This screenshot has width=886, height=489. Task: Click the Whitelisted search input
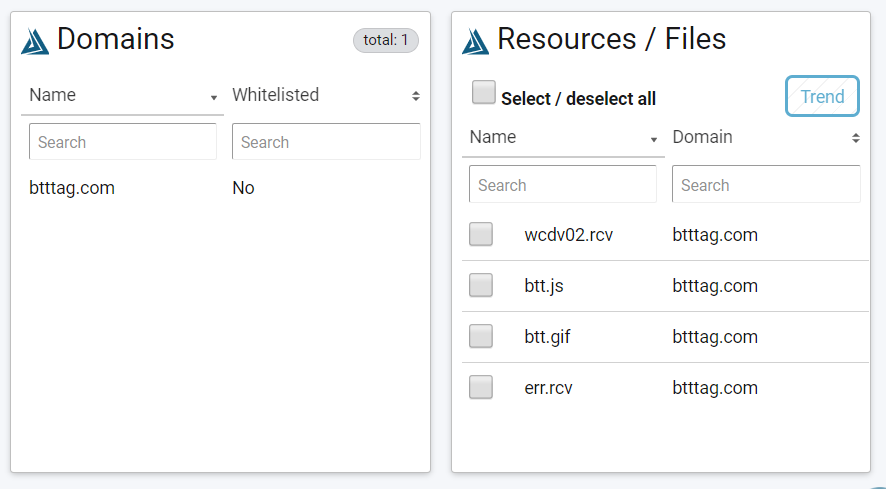point(326,142)
